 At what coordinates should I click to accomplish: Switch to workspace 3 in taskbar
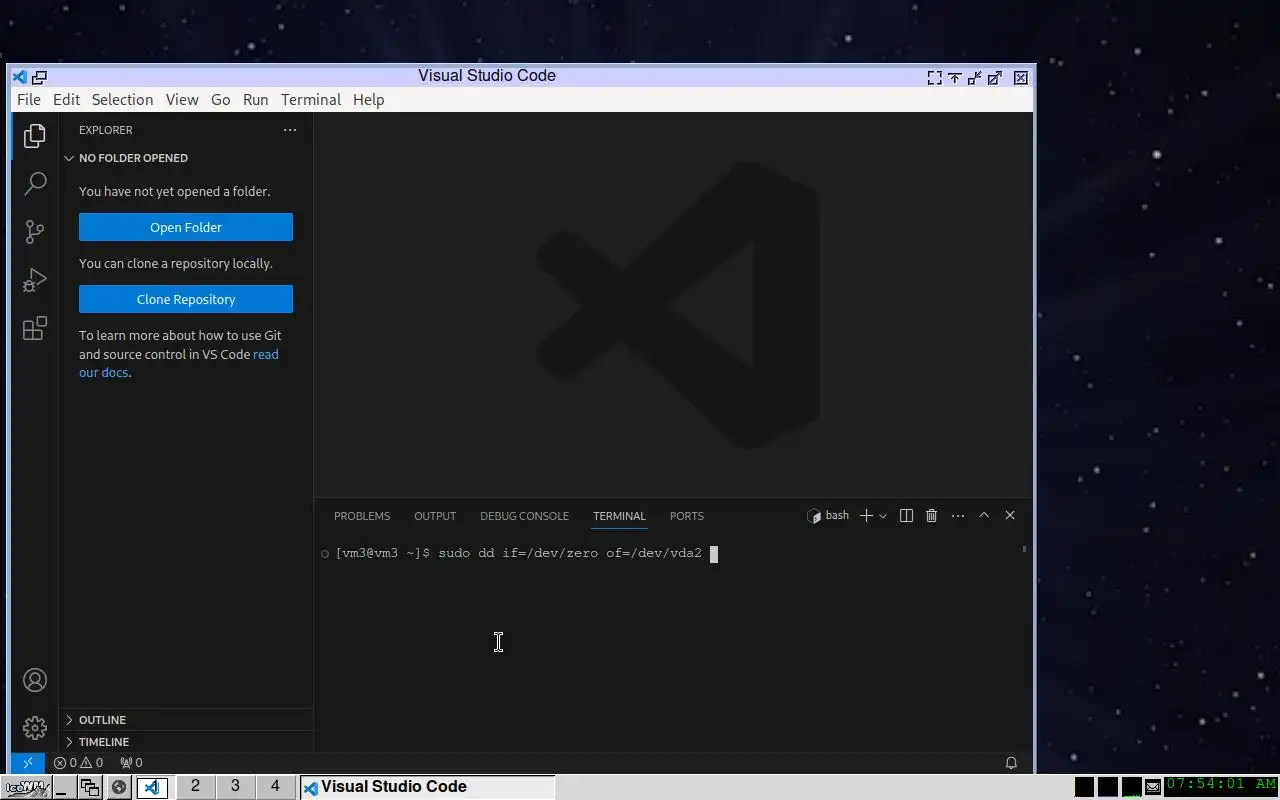coord(235,787)
